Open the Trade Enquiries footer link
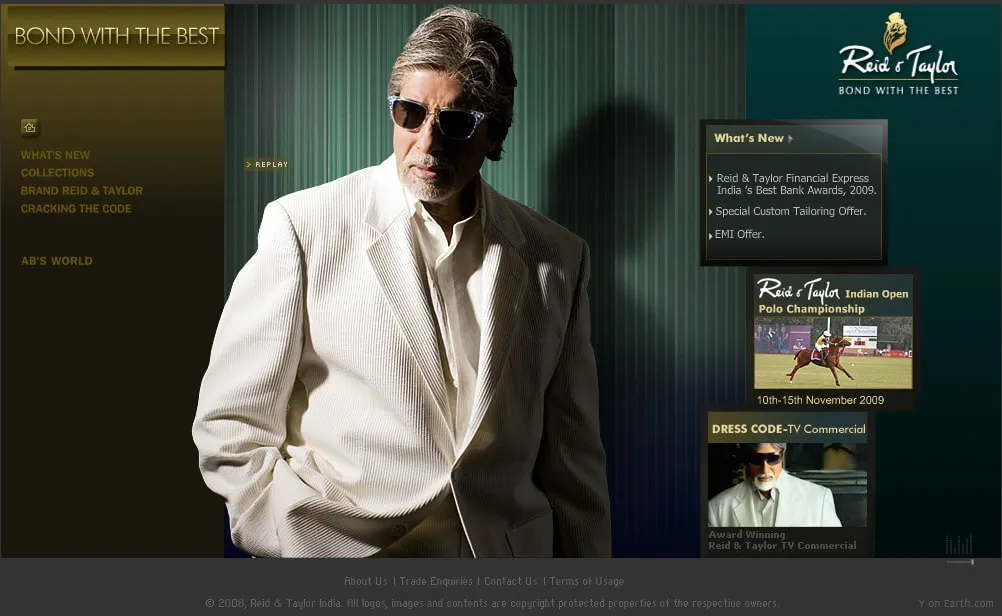 436,581
